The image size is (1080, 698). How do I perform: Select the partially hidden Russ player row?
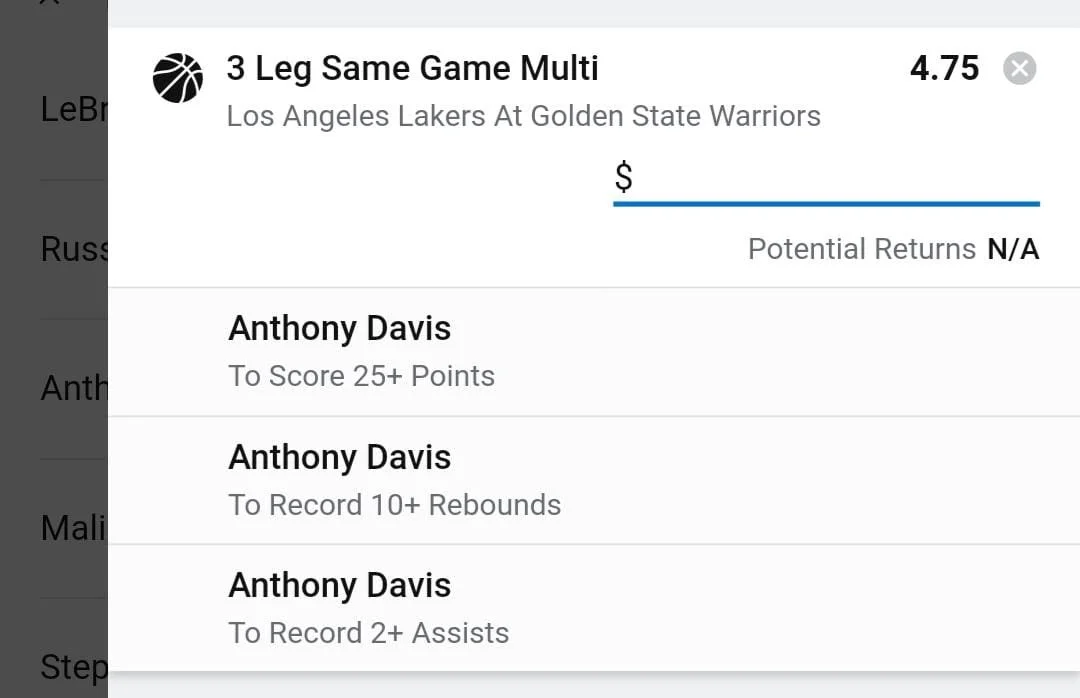(x=72, y=249)
